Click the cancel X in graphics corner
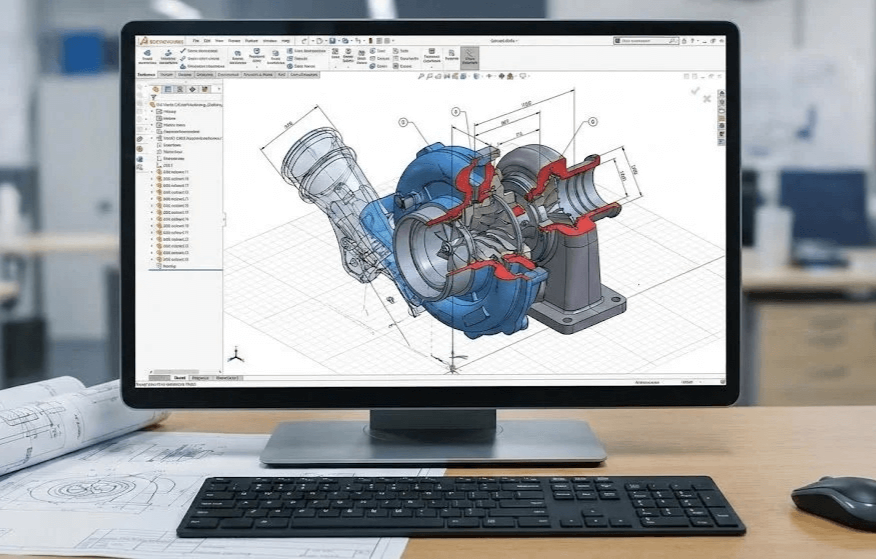This screenshot has width=876, height=559. 707,98
